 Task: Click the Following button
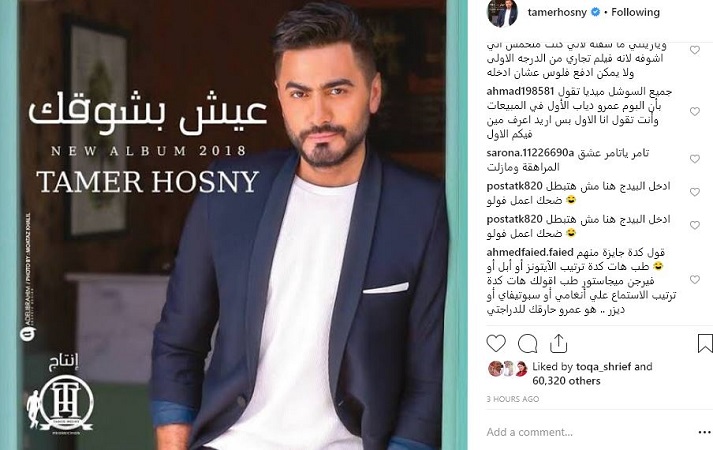(635, 12)
